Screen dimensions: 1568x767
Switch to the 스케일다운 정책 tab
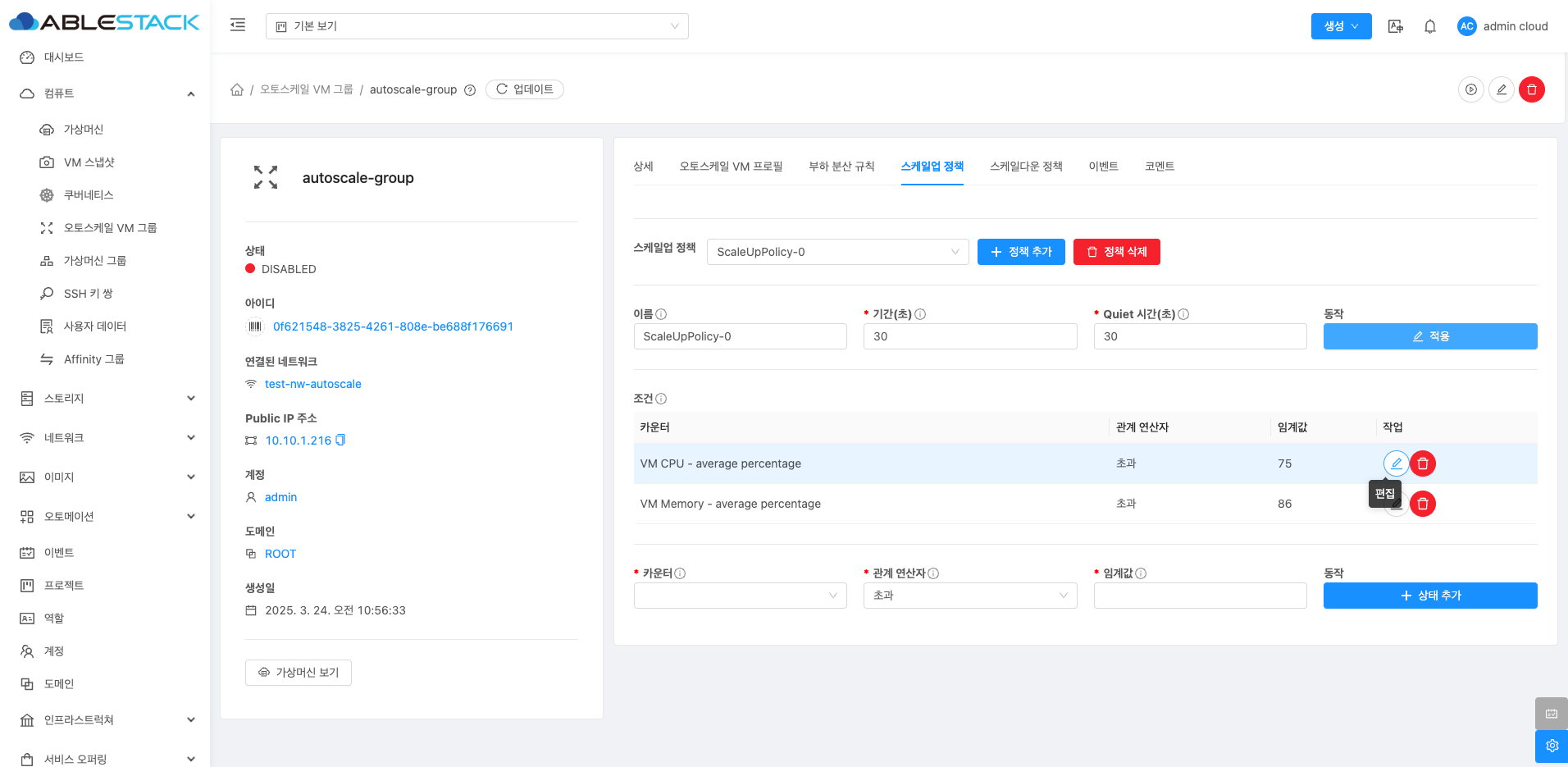(x=1025, y=167)
